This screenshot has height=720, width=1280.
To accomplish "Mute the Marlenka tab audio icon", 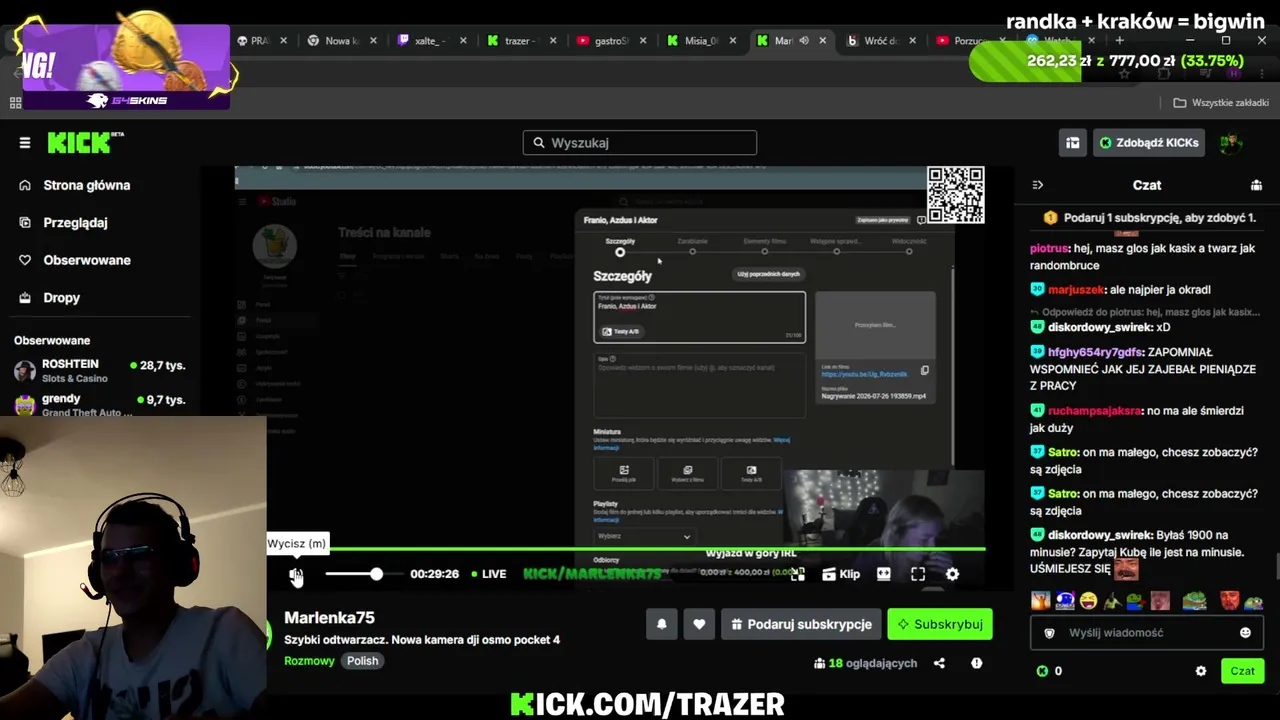I will pos(804,41).
